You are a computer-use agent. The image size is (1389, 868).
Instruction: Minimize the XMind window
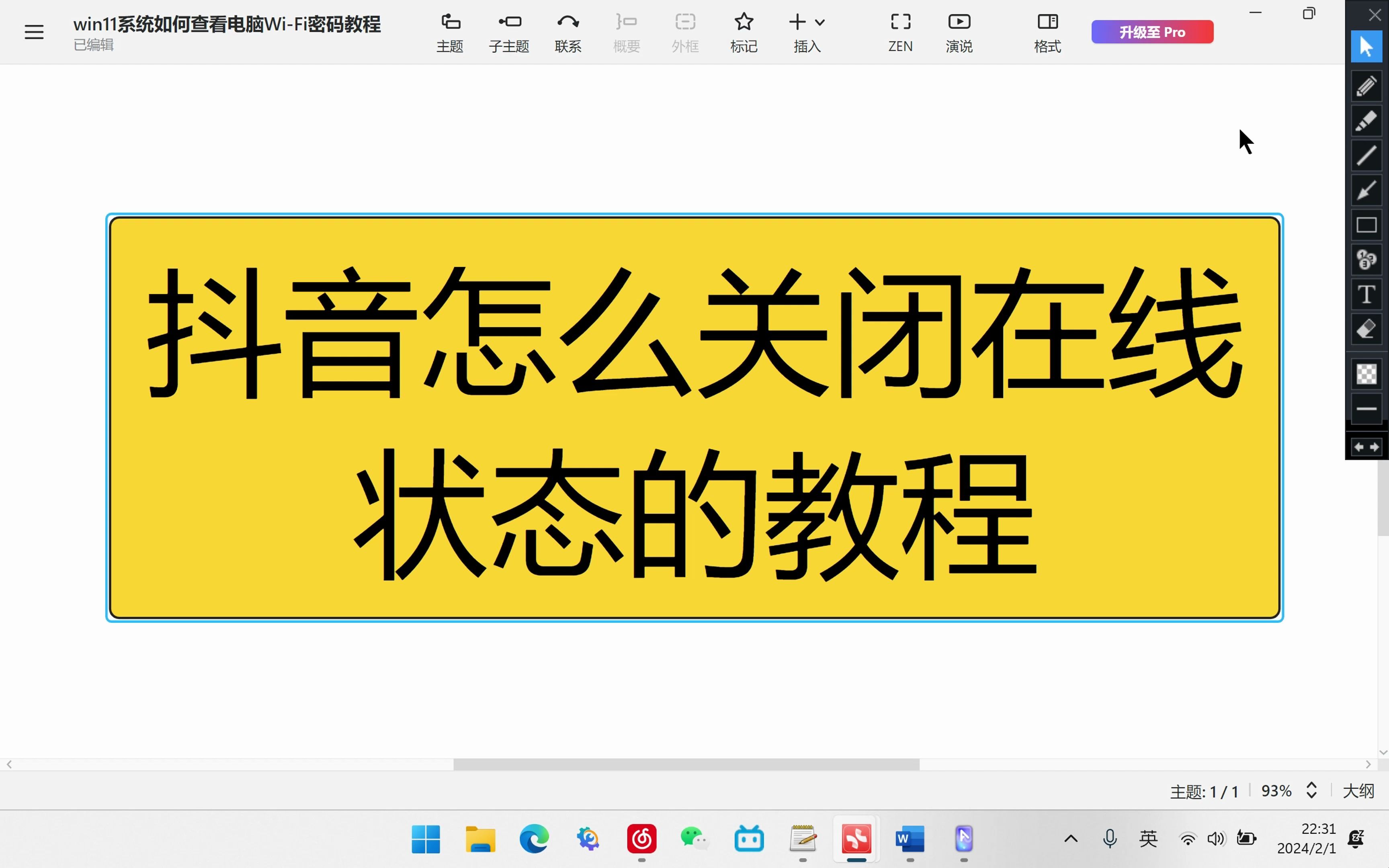1256,12
